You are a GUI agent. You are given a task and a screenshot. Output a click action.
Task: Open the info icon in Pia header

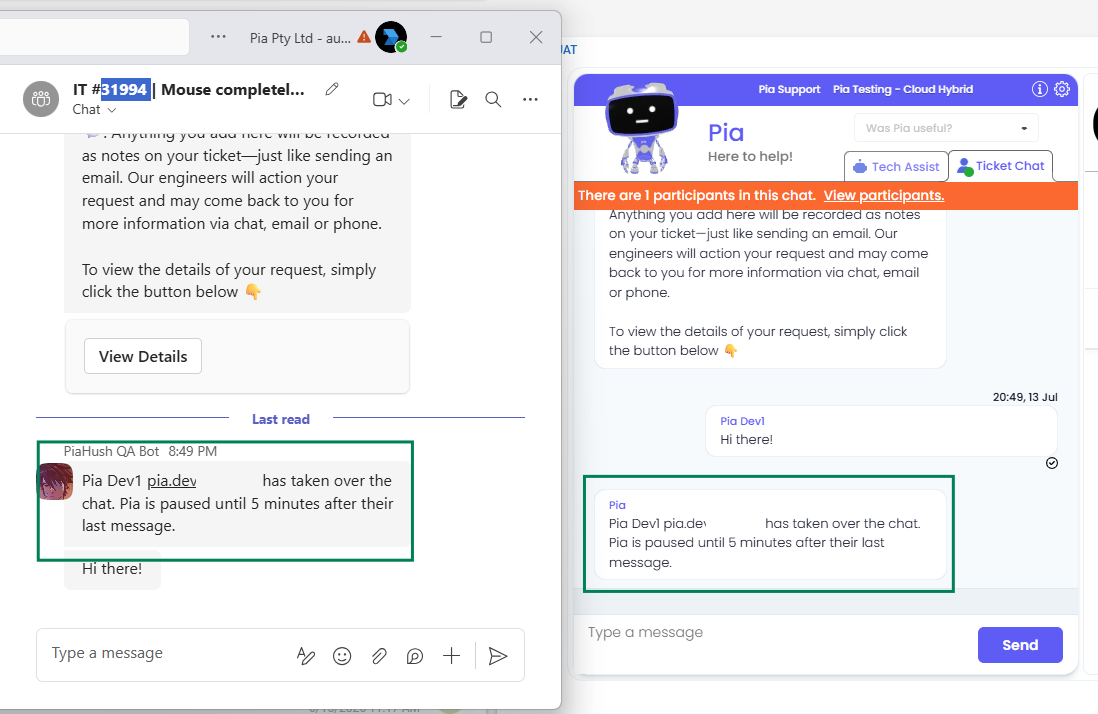(x=1039, y=89)
